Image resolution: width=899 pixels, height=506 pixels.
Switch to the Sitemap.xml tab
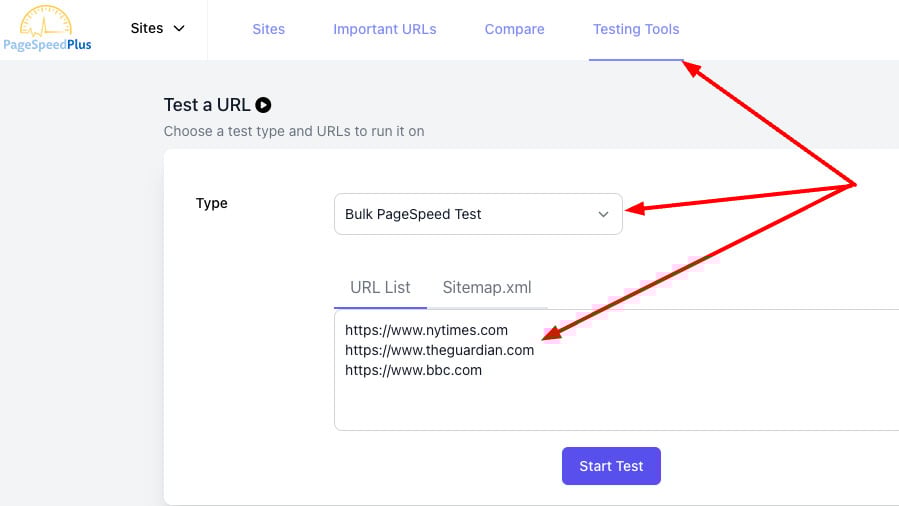pos(487,287)
